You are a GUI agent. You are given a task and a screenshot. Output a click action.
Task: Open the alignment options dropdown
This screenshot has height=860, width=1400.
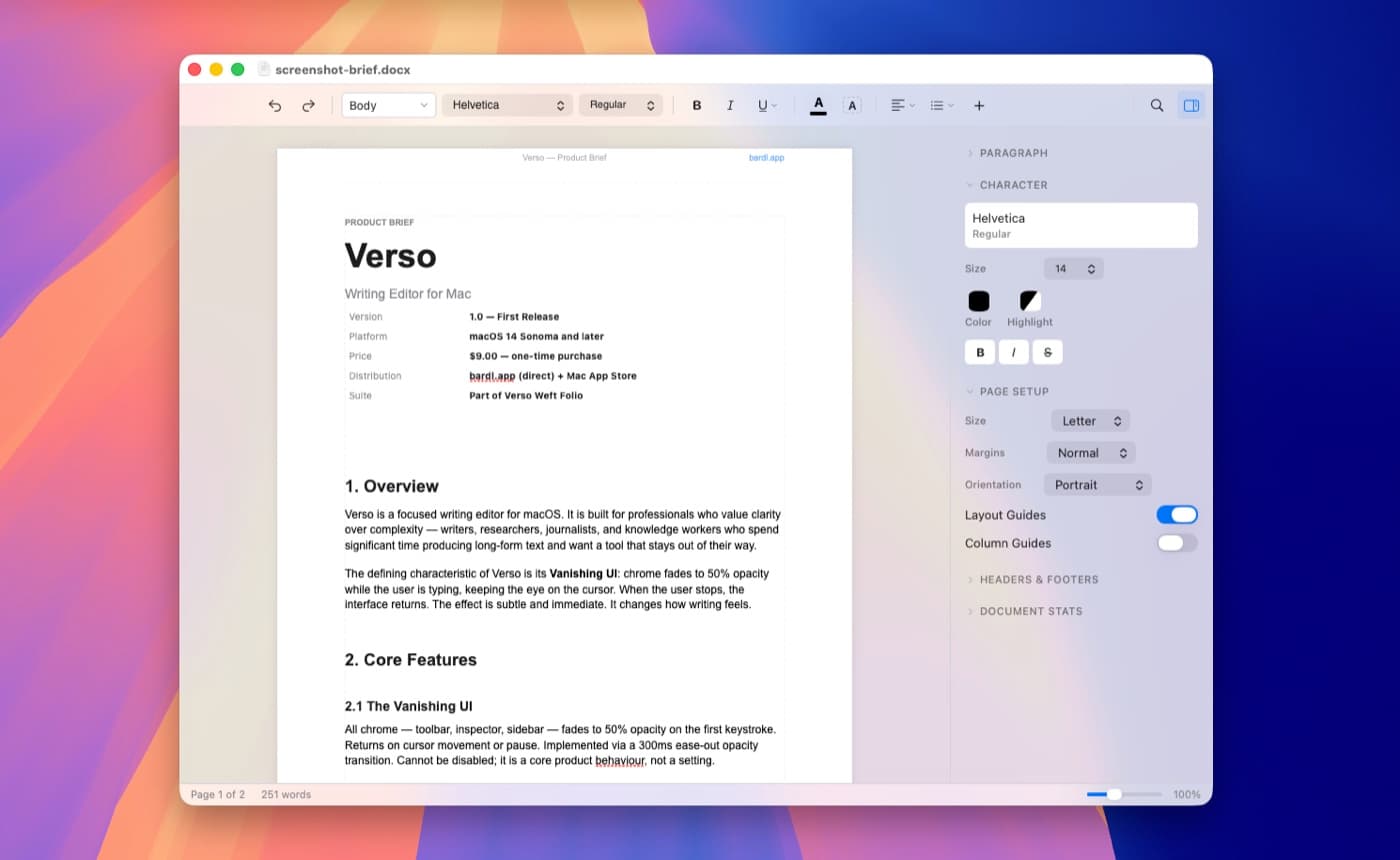click(901, 104)
